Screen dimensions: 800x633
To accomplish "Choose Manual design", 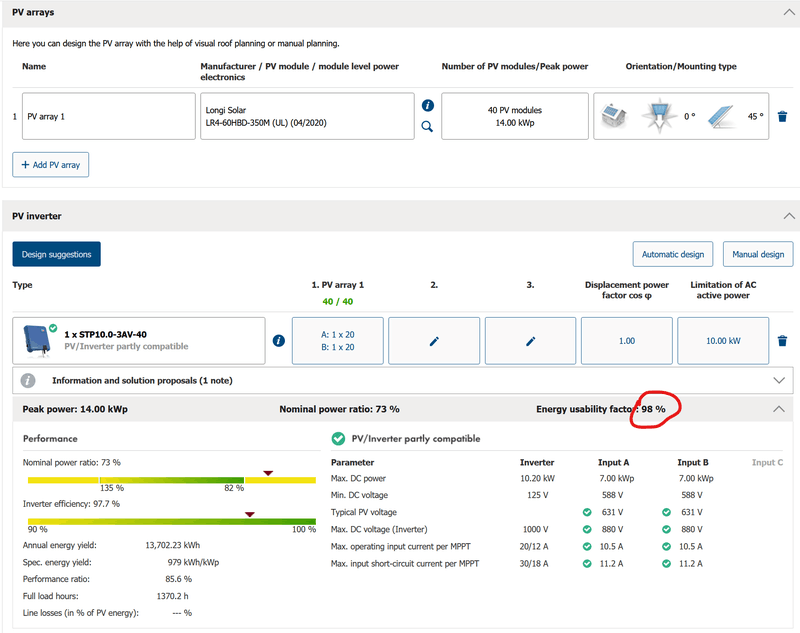I will [x=757, y=254].
